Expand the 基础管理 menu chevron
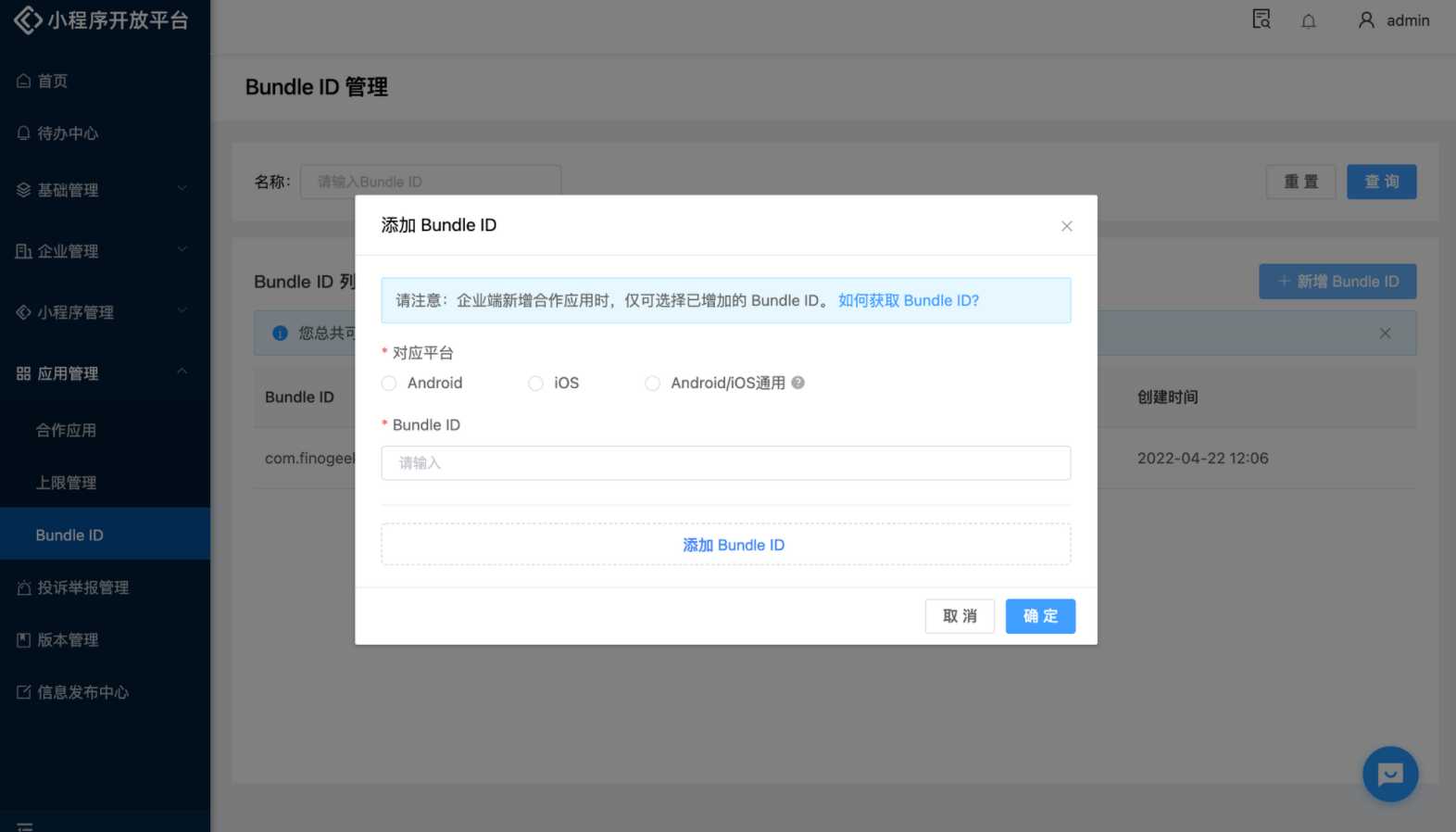 tap(182, 189)
